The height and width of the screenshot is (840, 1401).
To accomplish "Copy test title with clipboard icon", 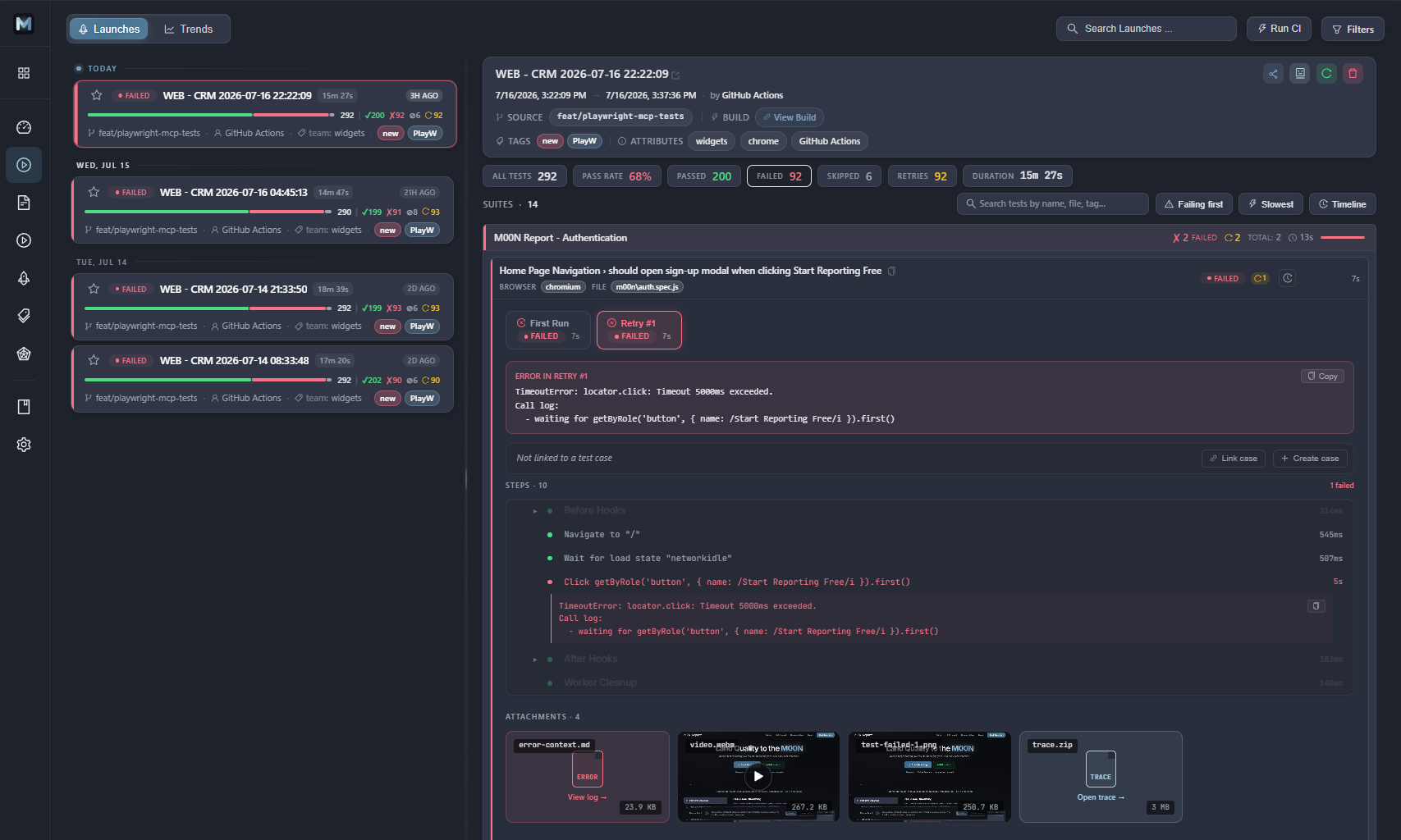I will tap(892, 271).
